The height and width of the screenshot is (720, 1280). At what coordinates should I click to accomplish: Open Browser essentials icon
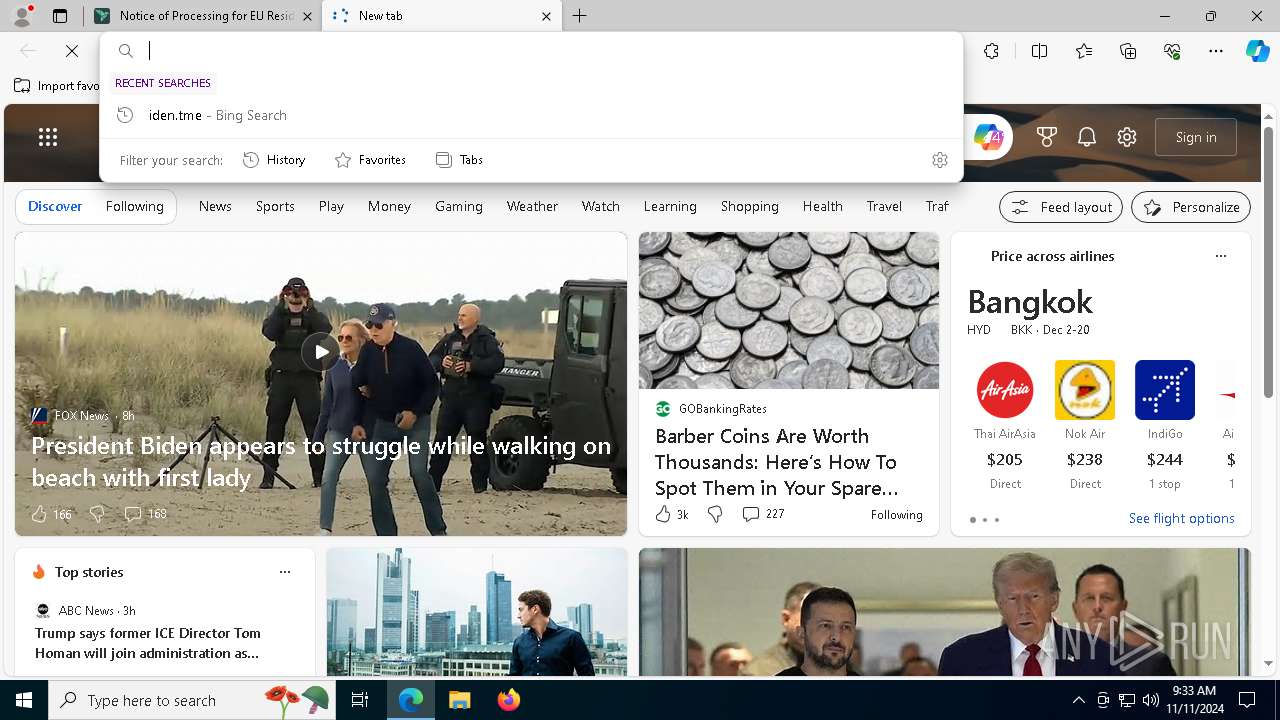pyautogui.click(x=1172, y=51)
